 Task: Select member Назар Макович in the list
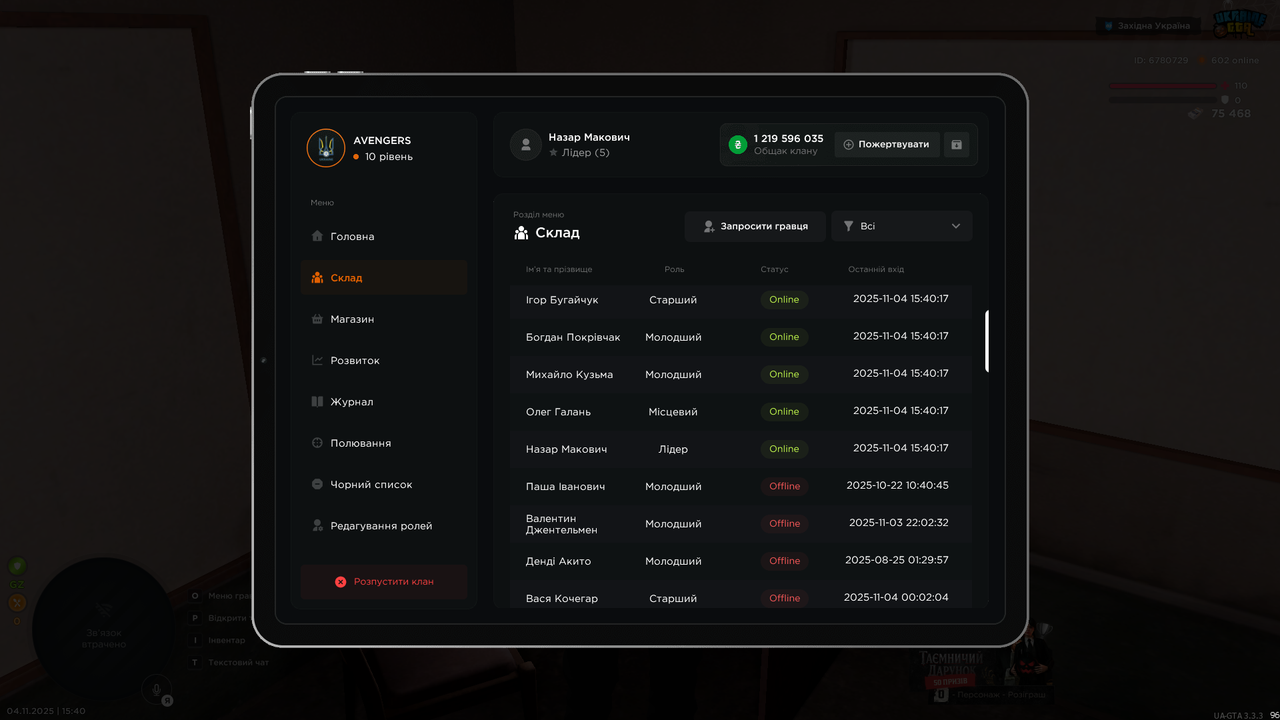(x=740, y=449)
